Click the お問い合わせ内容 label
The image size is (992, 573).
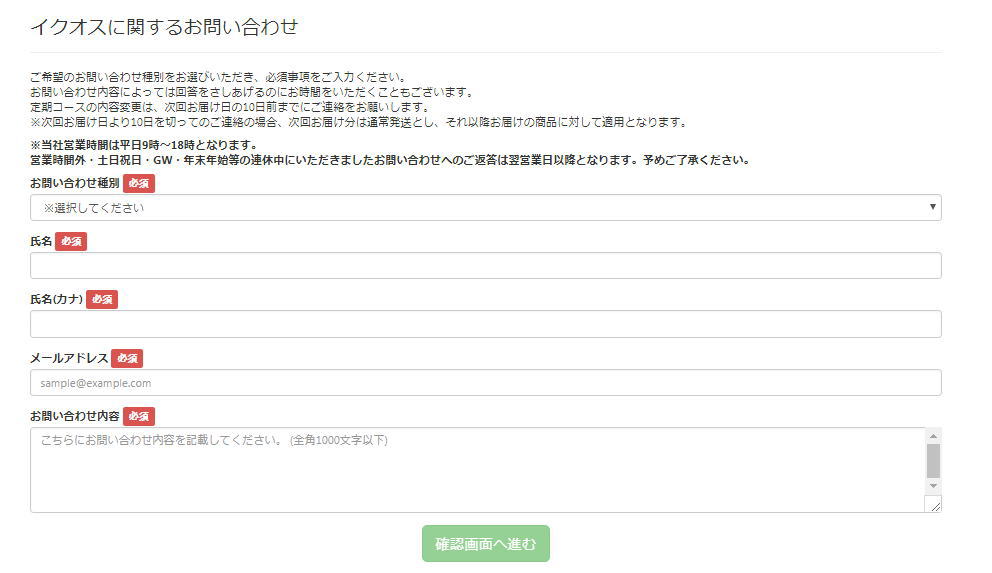point(75,416)
